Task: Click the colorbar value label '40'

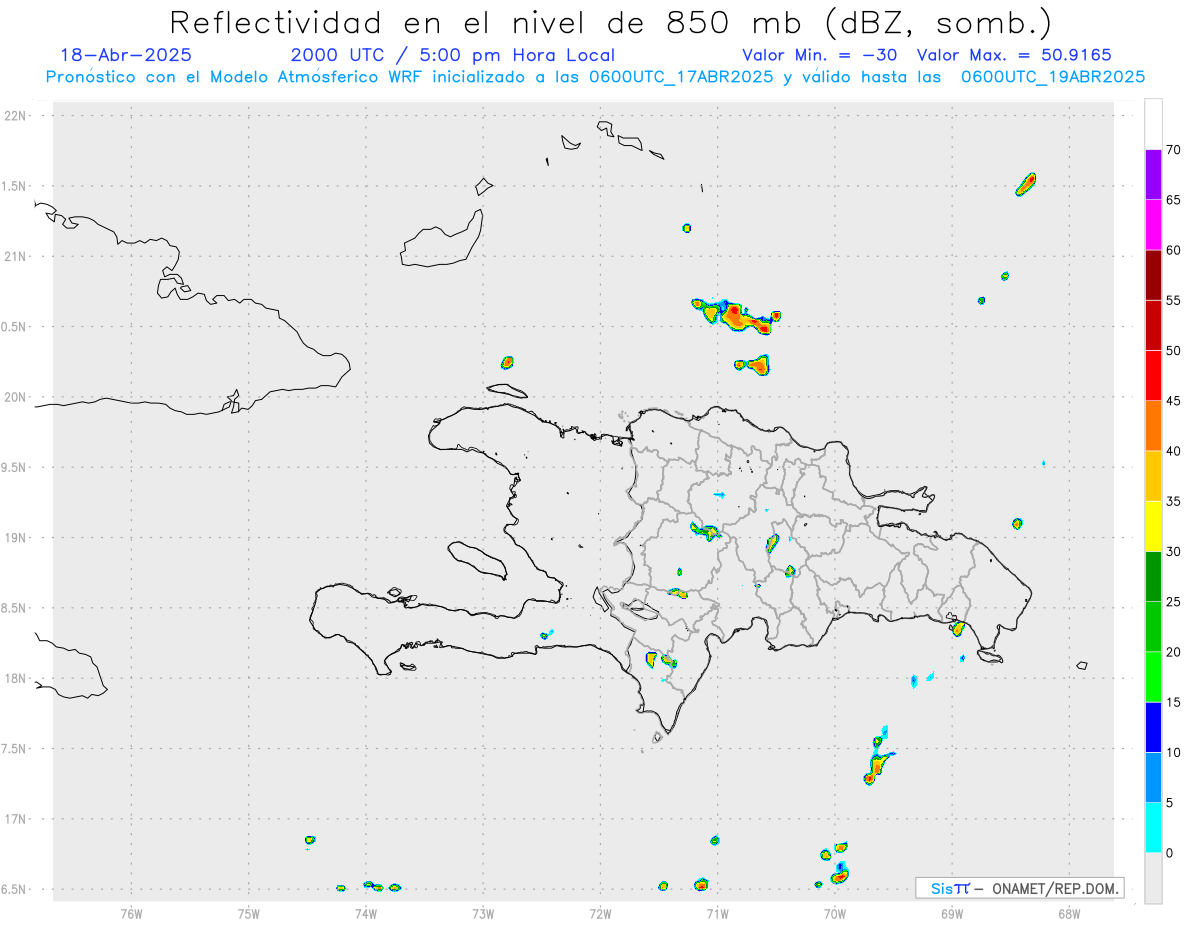Action: pyautogui.click(x=1173, y=451)
